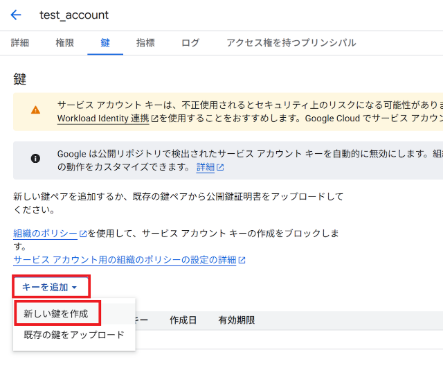Click the 有効期限 column header

tap(237, 320)
